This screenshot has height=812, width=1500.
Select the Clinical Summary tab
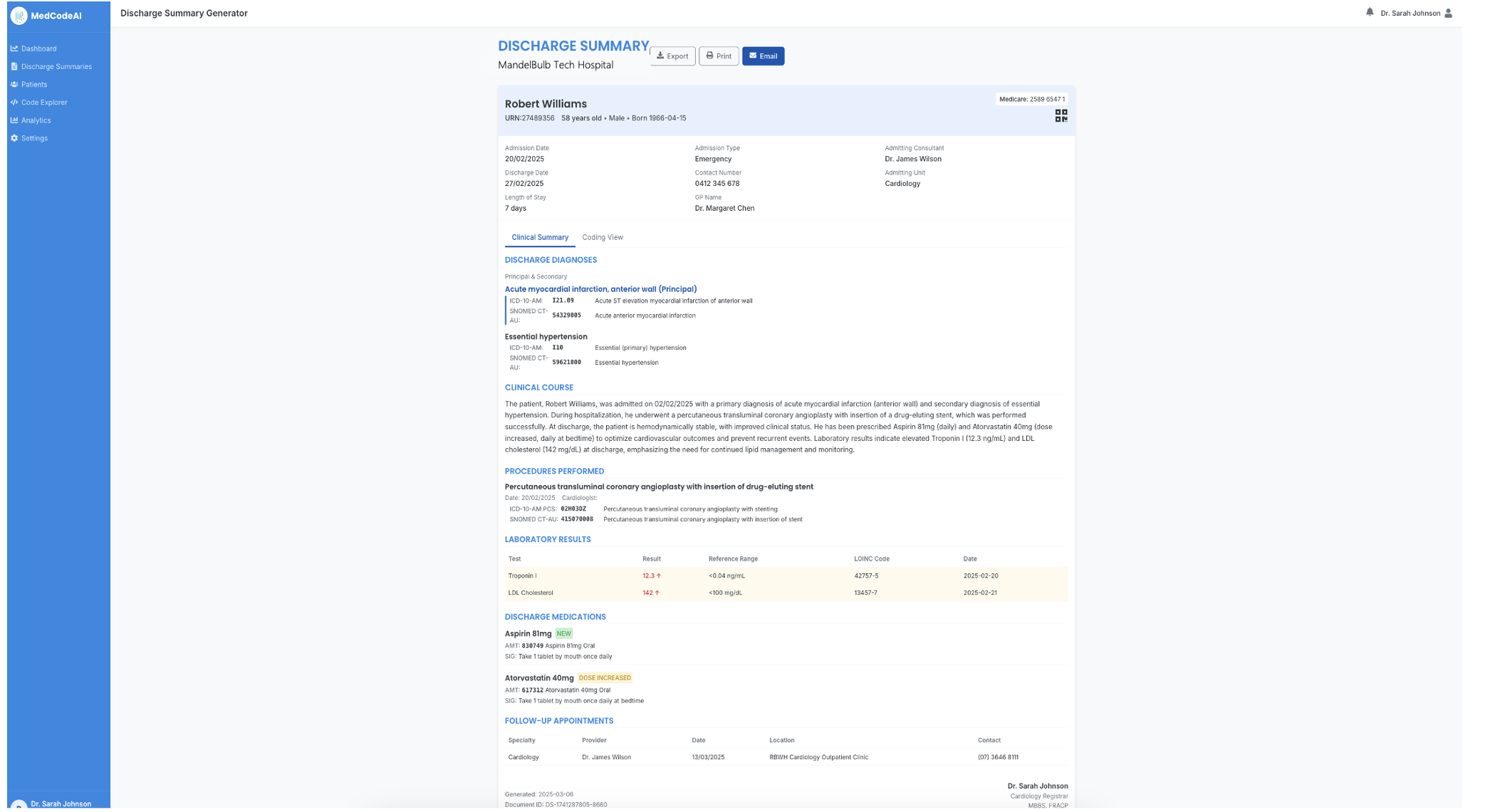click(540, 237)
